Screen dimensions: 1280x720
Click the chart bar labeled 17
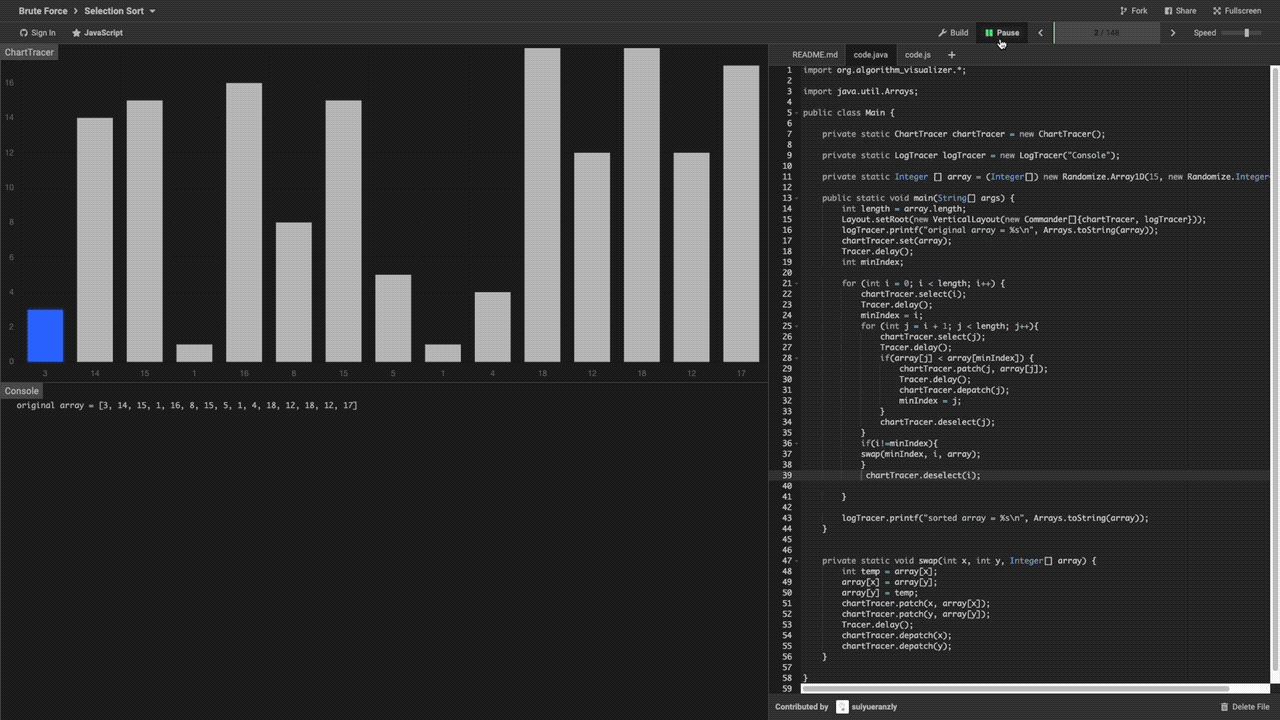(741, 214)
